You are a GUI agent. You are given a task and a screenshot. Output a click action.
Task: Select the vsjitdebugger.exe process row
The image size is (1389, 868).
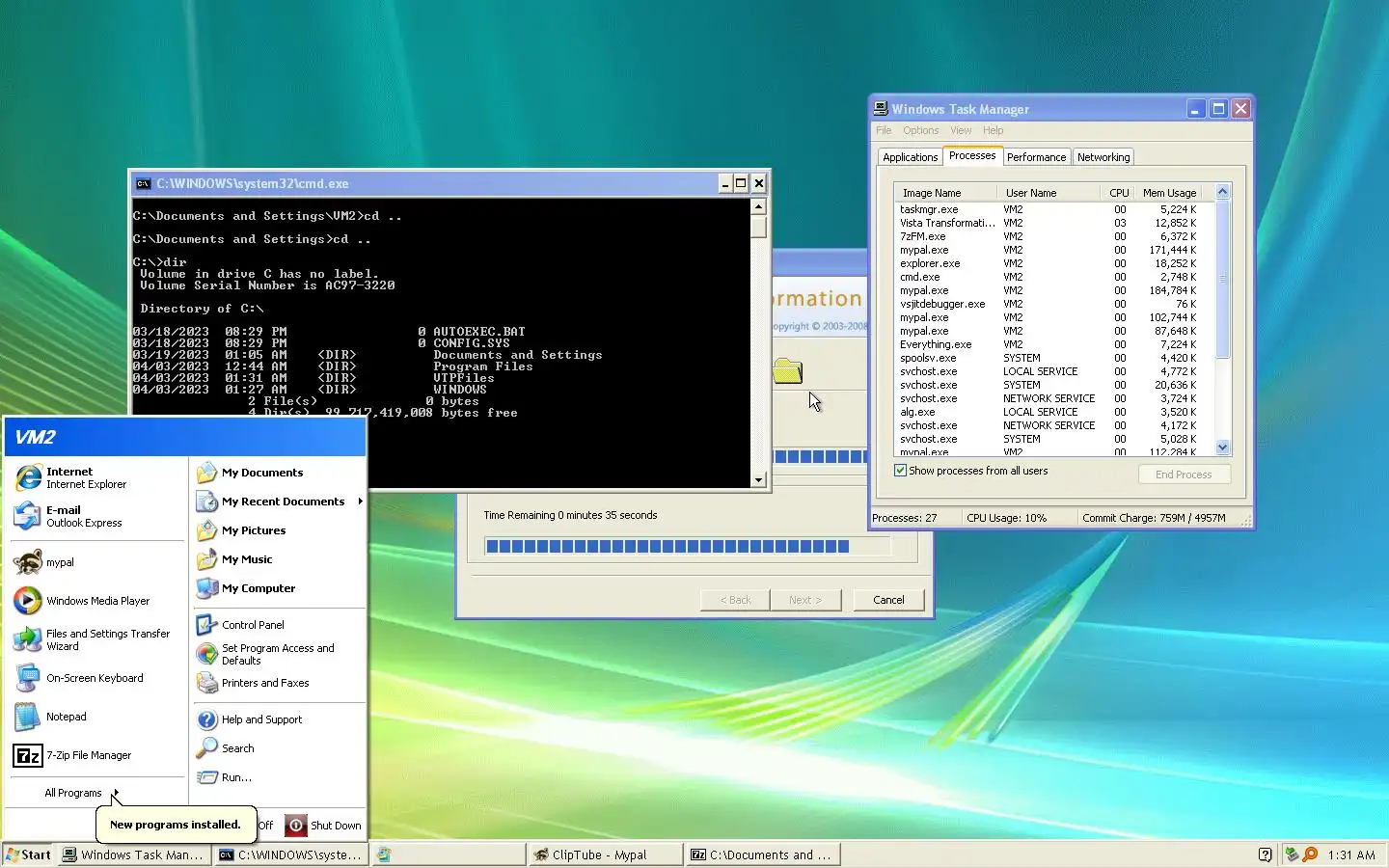[1054, 304]
